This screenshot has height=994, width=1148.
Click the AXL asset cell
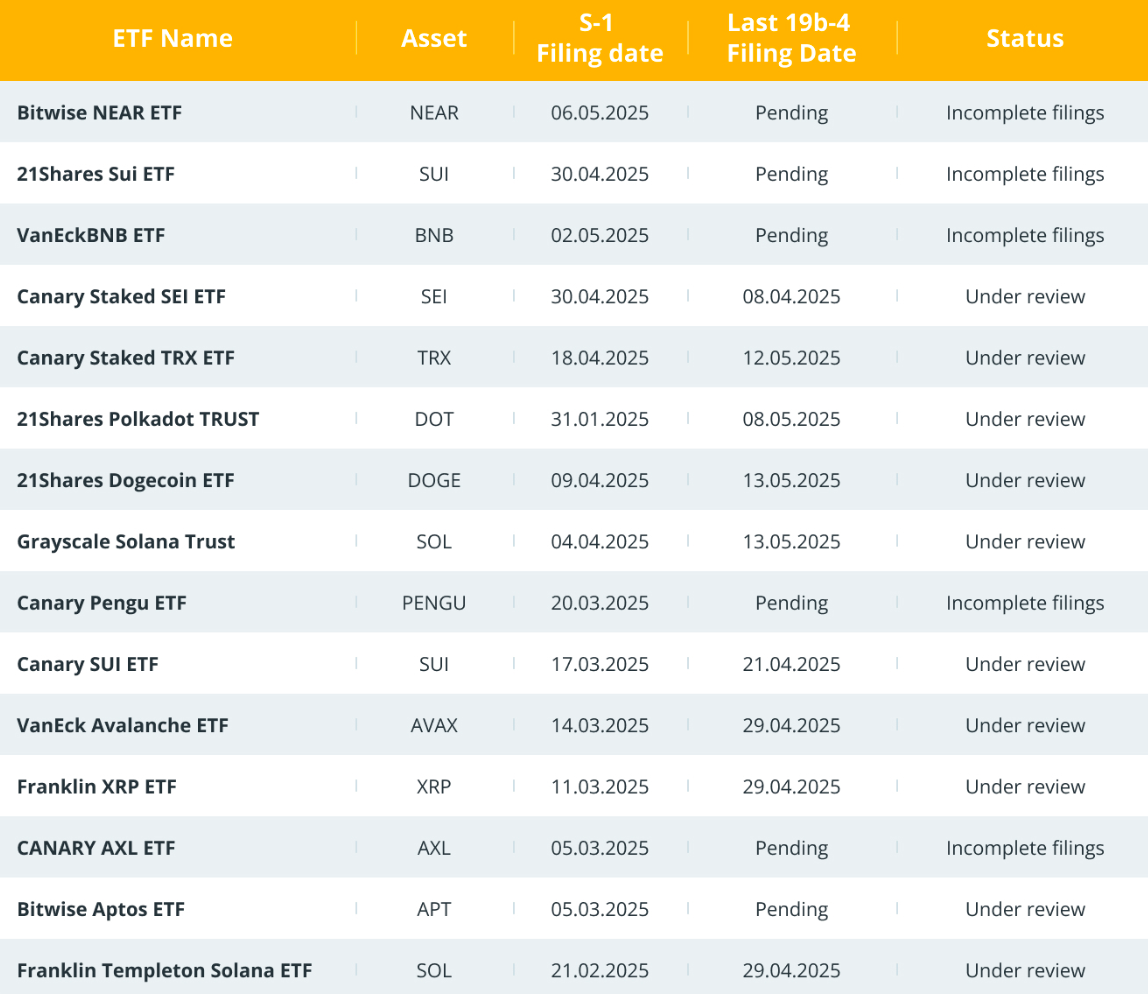click(434, 848)
